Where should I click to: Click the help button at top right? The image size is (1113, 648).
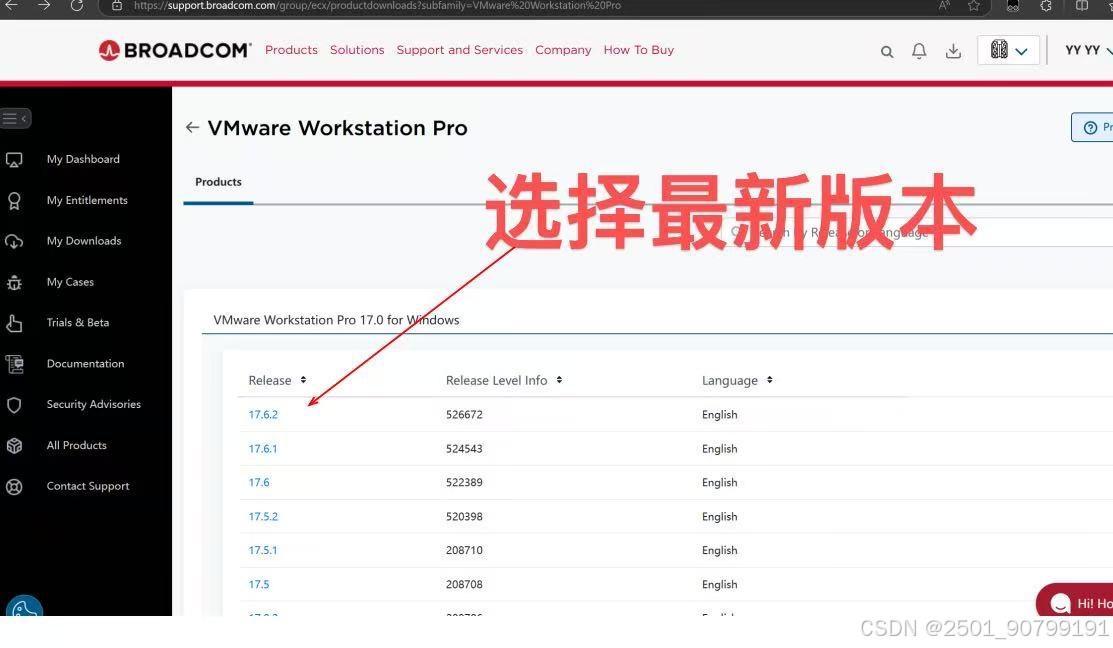1093,127
